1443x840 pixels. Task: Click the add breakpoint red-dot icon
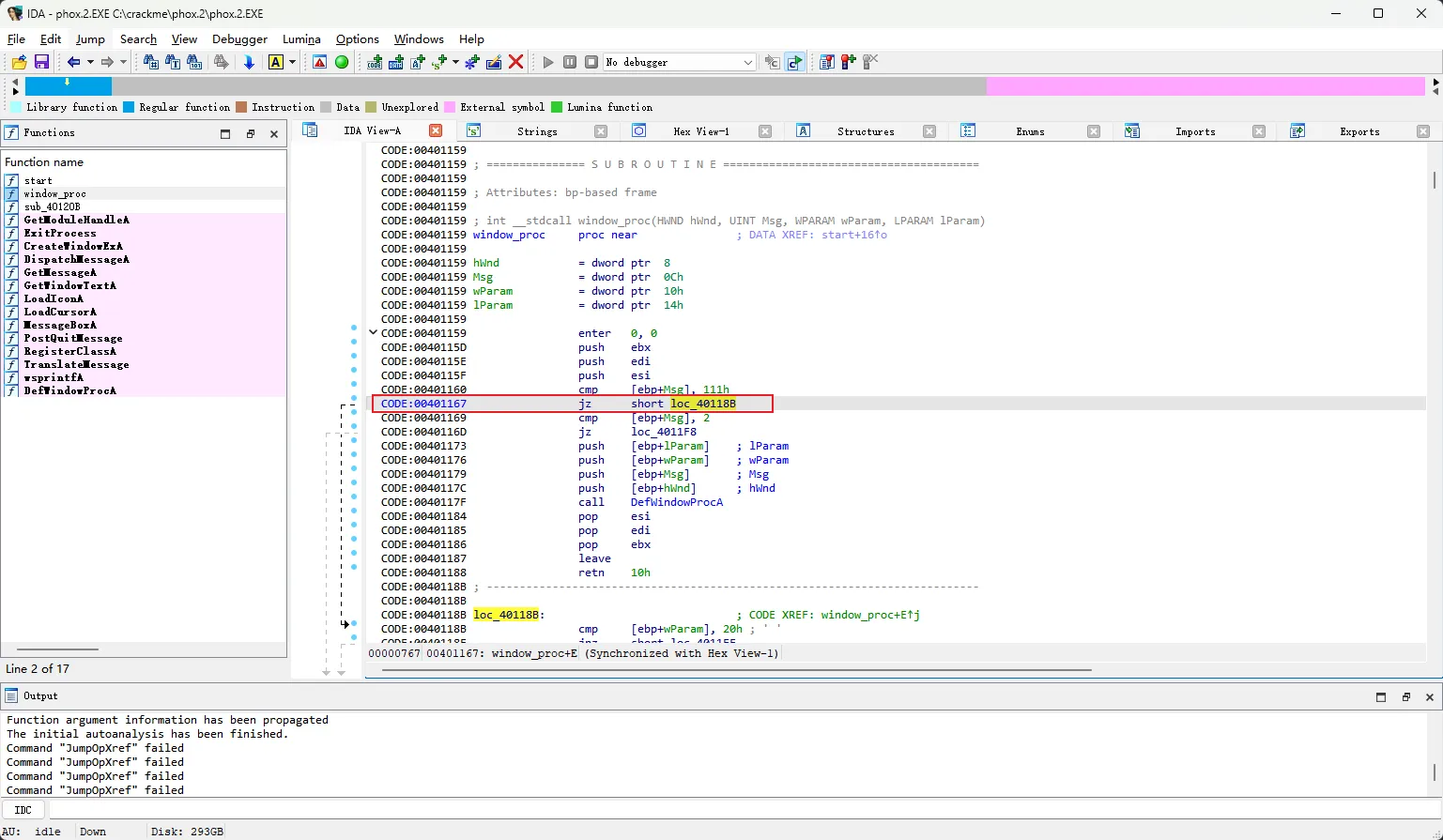pos(849,62)
